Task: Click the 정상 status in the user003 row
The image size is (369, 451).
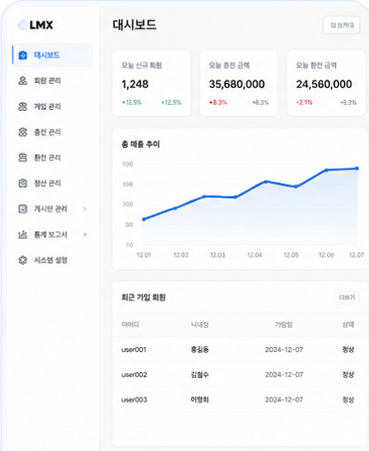Action: click(348, 400)
